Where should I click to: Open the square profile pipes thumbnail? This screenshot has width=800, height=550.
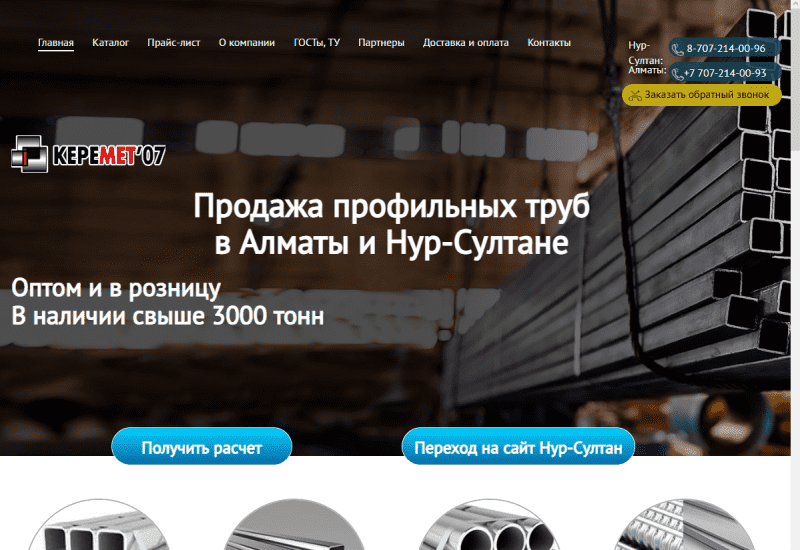(x=97, y=525)
